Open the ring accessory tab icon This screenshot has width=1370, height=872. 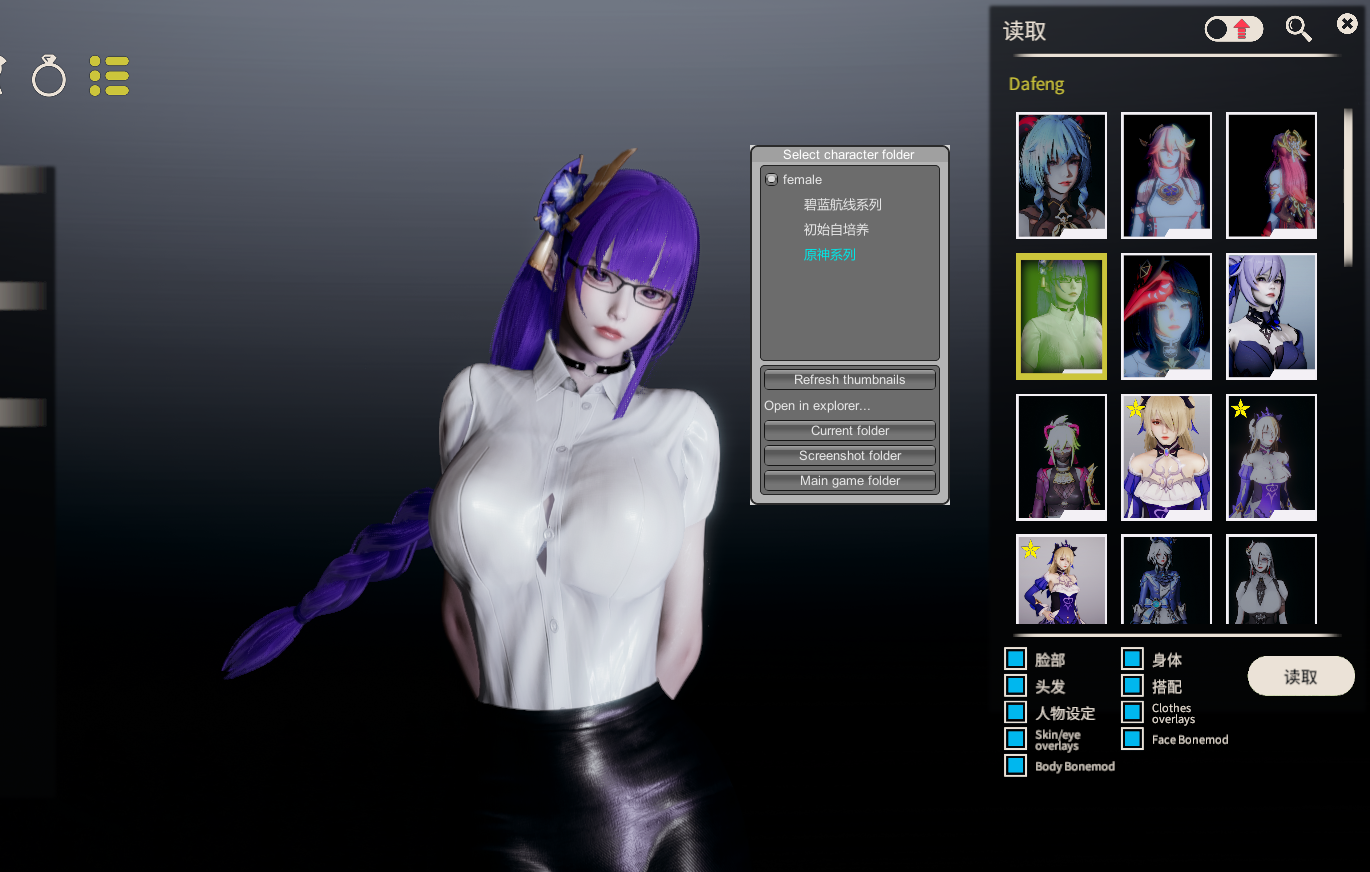click(x=48, y=76)
